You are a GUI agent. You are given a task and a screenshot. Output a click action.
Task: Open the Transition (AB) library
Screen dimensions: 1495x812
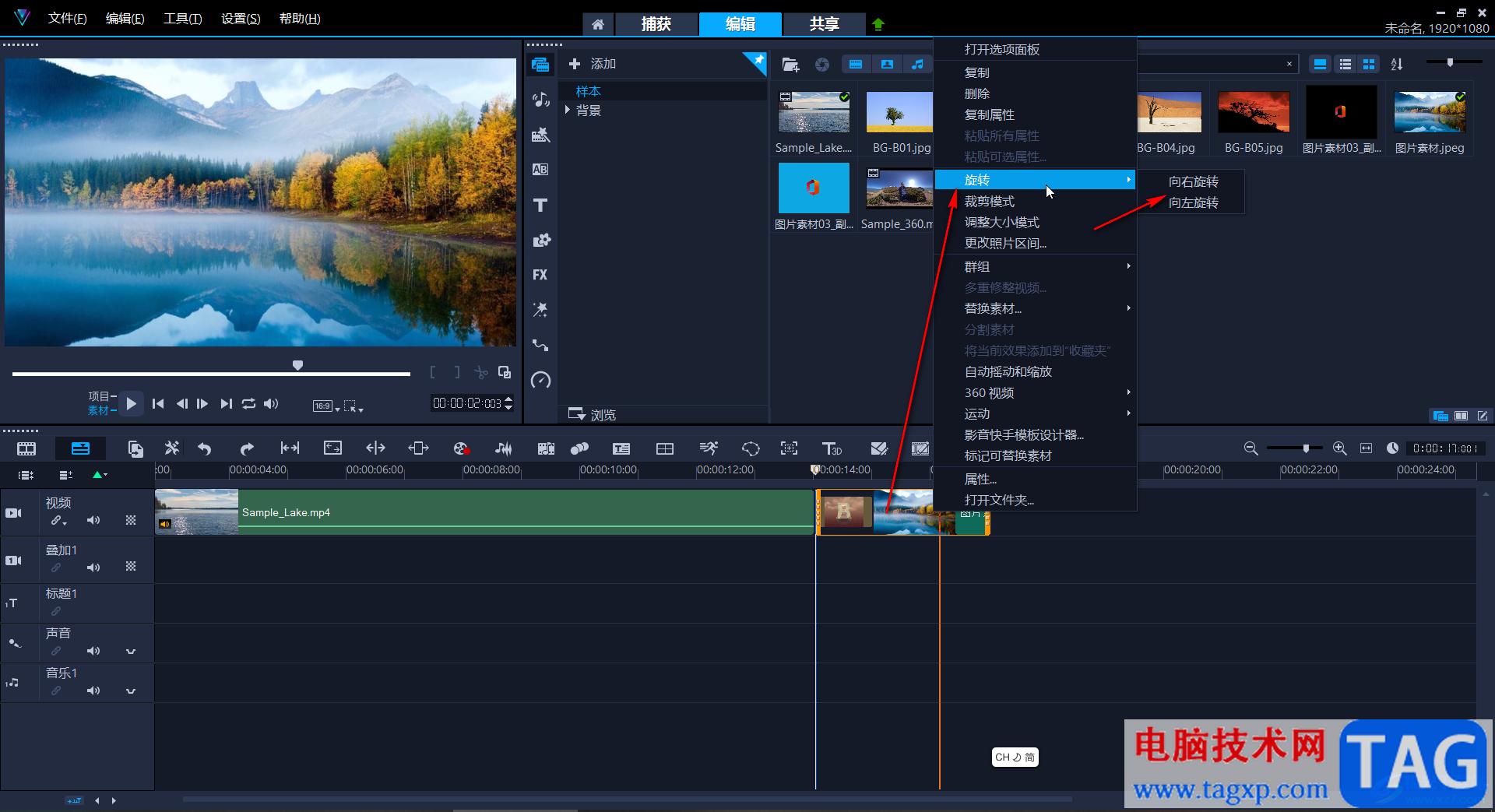click(540, 170)
